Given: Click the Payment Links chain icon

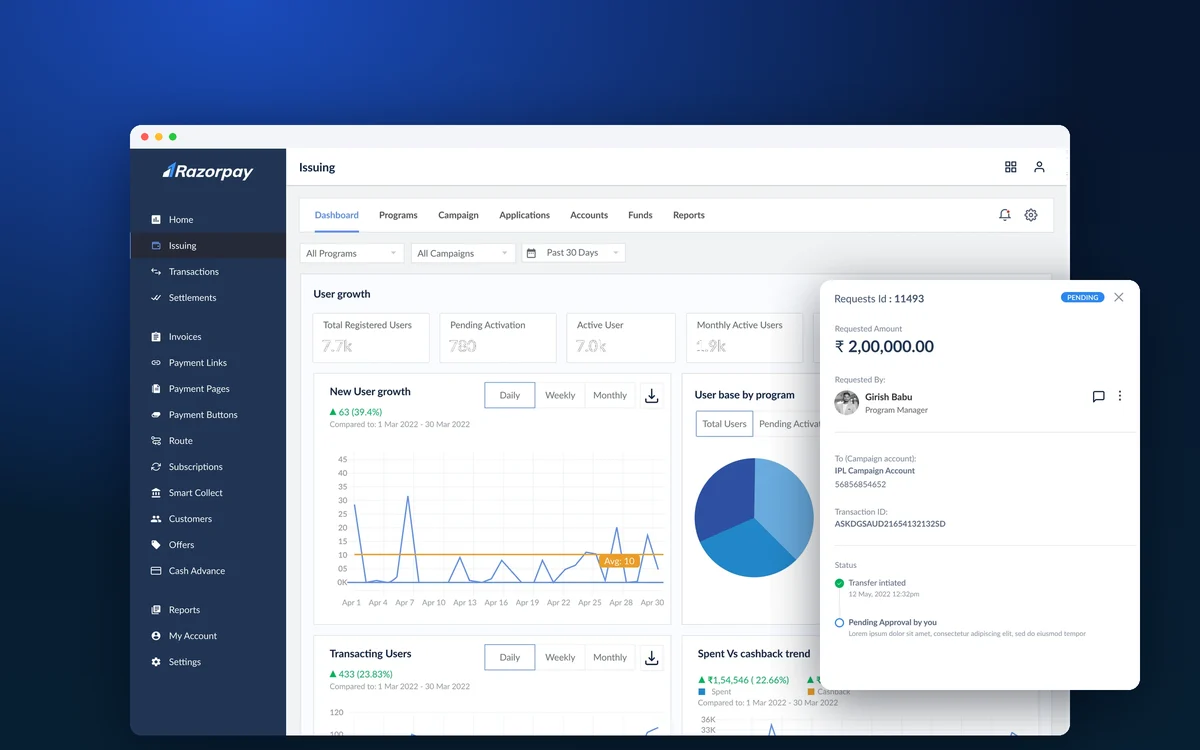Looking at the screenshot, I should [x=156, y=363].
